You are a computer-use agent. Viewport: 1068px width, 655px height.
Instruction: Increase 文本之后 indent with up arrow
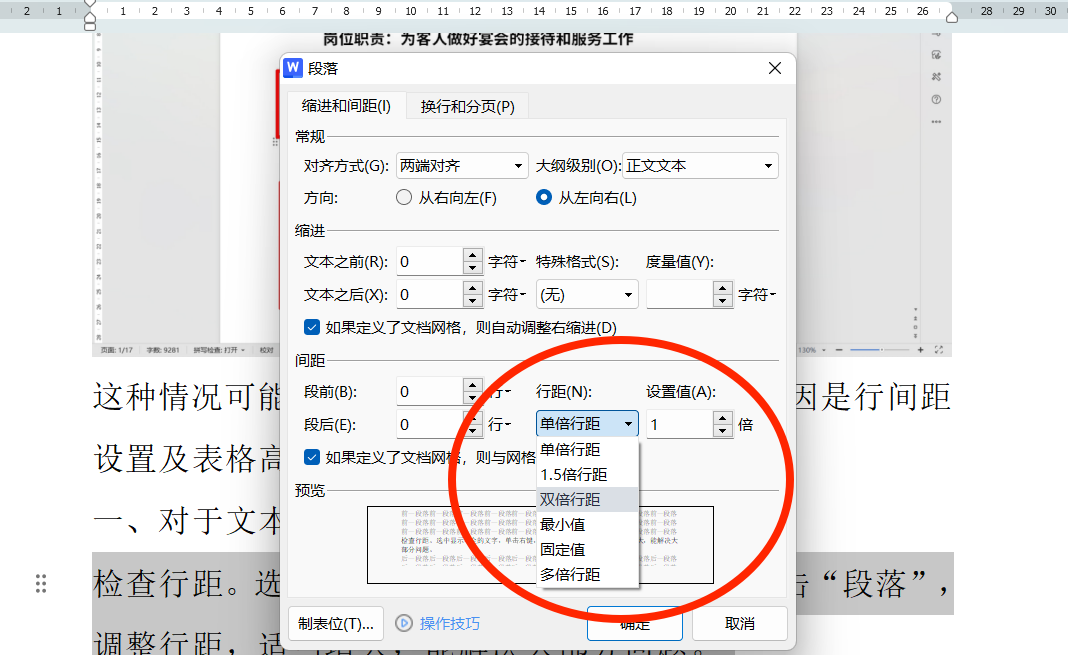473,288
